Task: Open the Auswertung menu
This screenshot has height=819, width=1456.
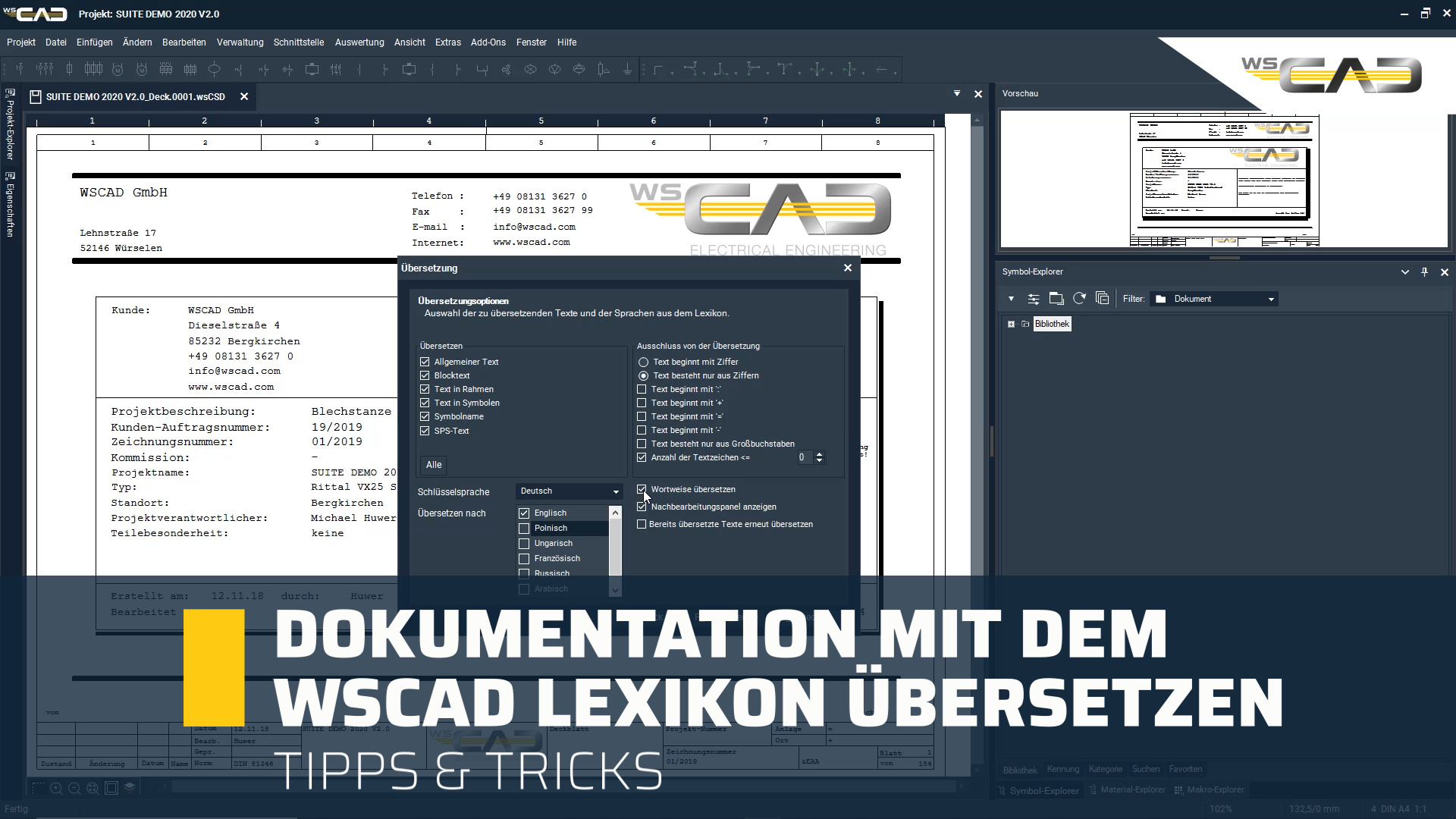Action: click(x=359, y=42)
